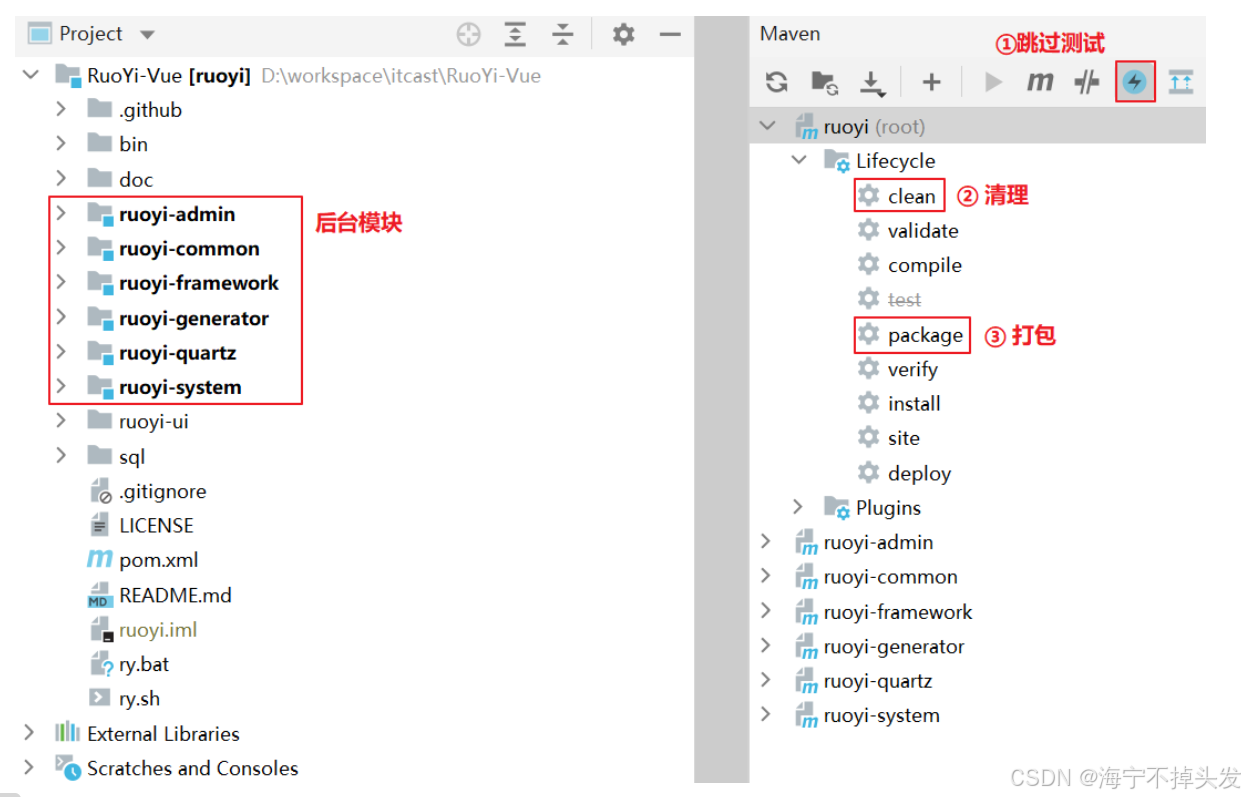
Task: Click the Execute Maven Goal 'm' icon
Action: [1040, 82]
